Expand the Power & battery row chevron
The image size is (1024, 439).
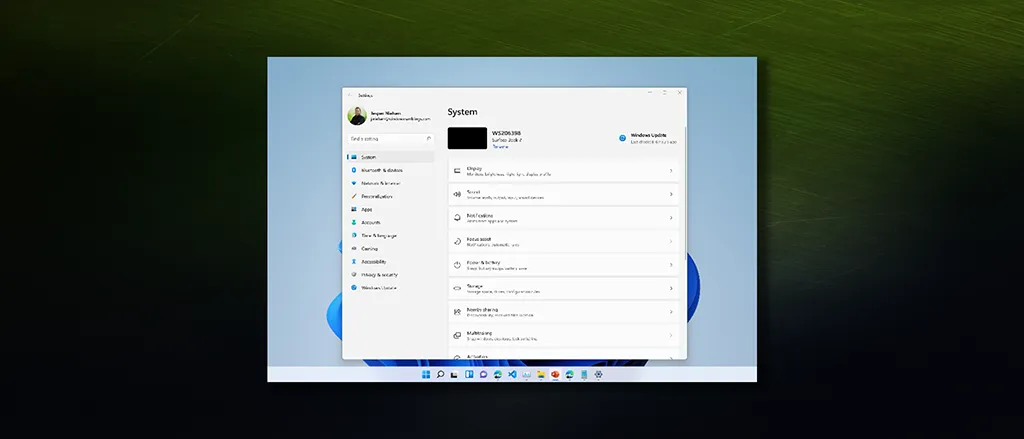671,265
